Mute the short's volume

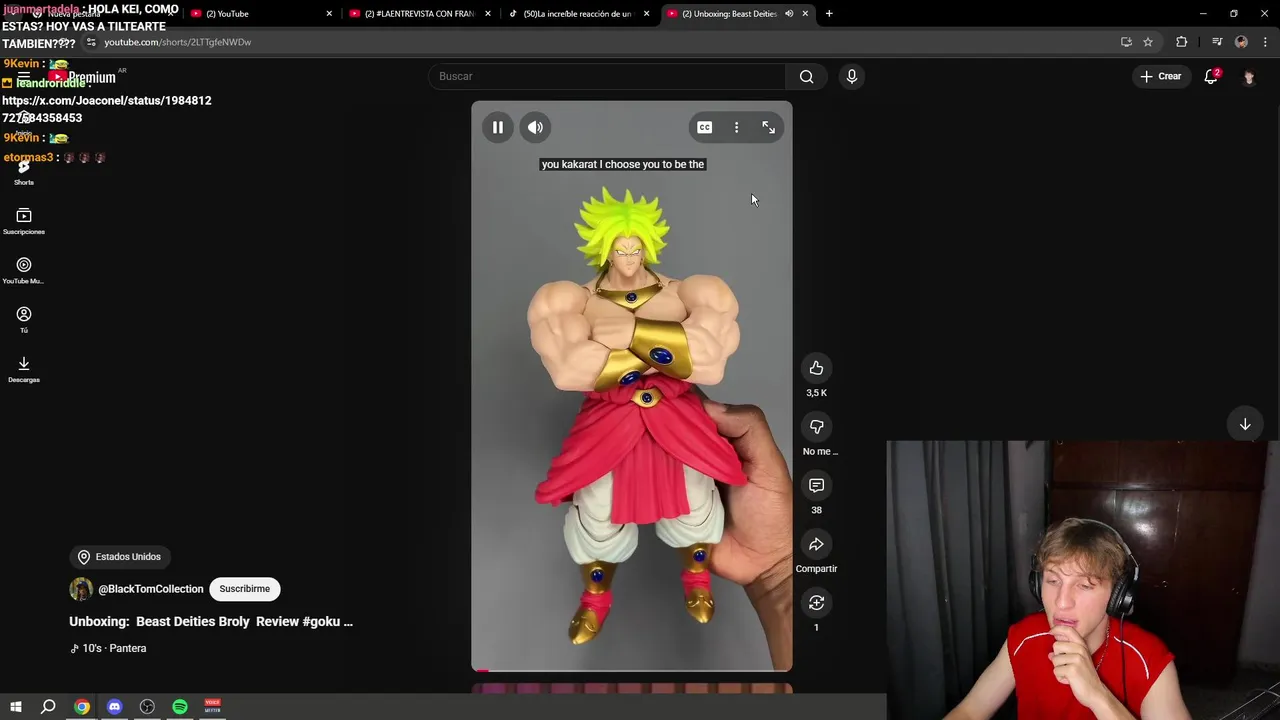(535, 127)
